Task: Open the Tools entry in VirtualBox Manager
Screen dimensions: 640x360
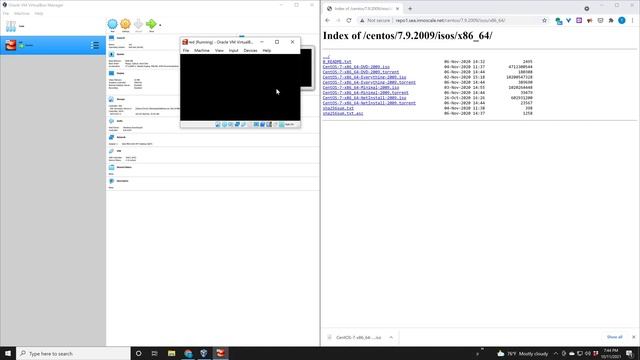Action: (53, 26)
